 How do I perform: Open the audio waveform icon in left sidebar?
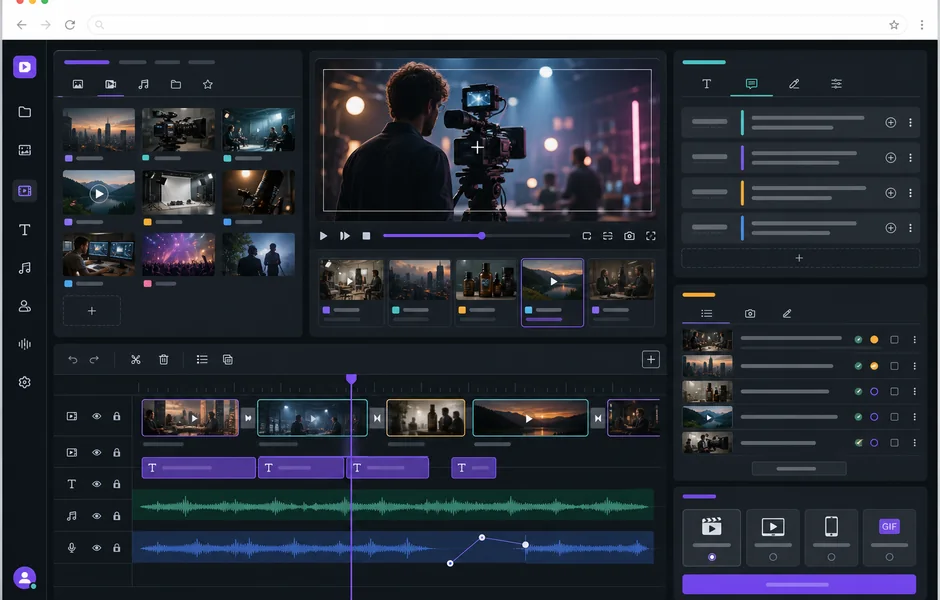tap(25, 344)
